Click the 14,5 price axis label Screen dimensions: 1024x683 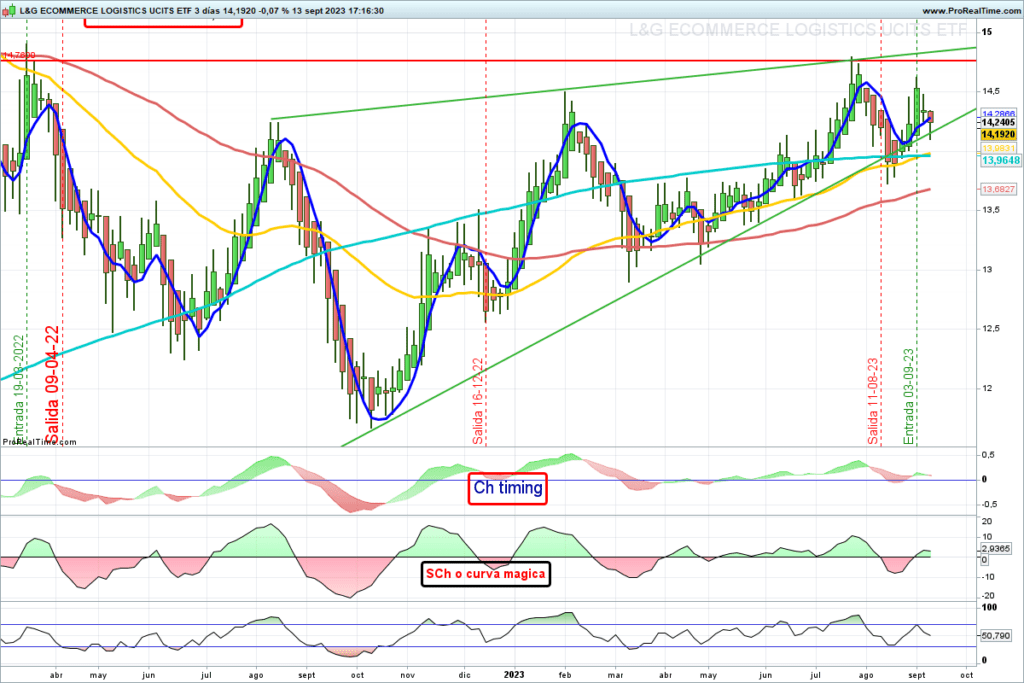pyautogui.click(x=991, y=91)
